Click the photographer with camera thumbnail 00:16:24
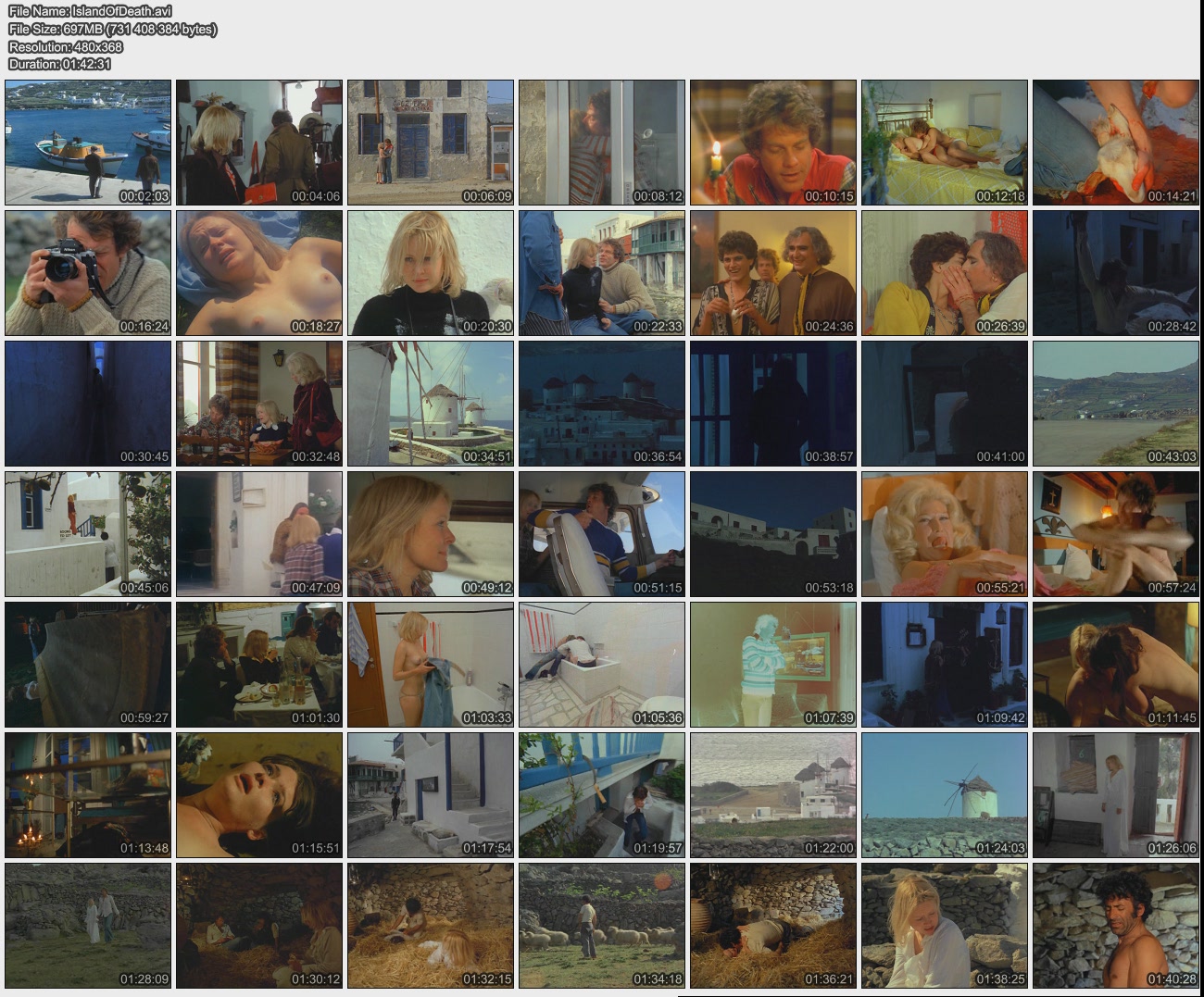This screenshot has width=1204, height=997. [x=88, y=273]
